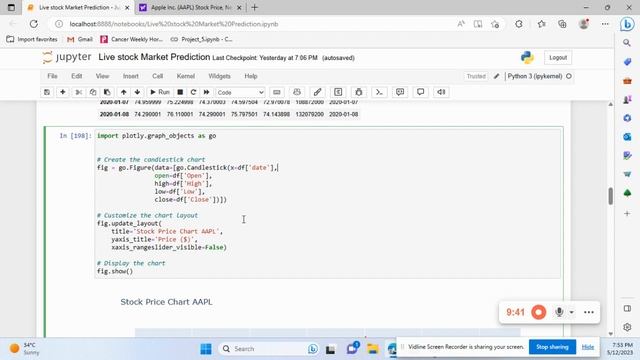Expand microphone options dropdown arrow
The height and width of the screenshot is (360, 640).
point(571,312)
